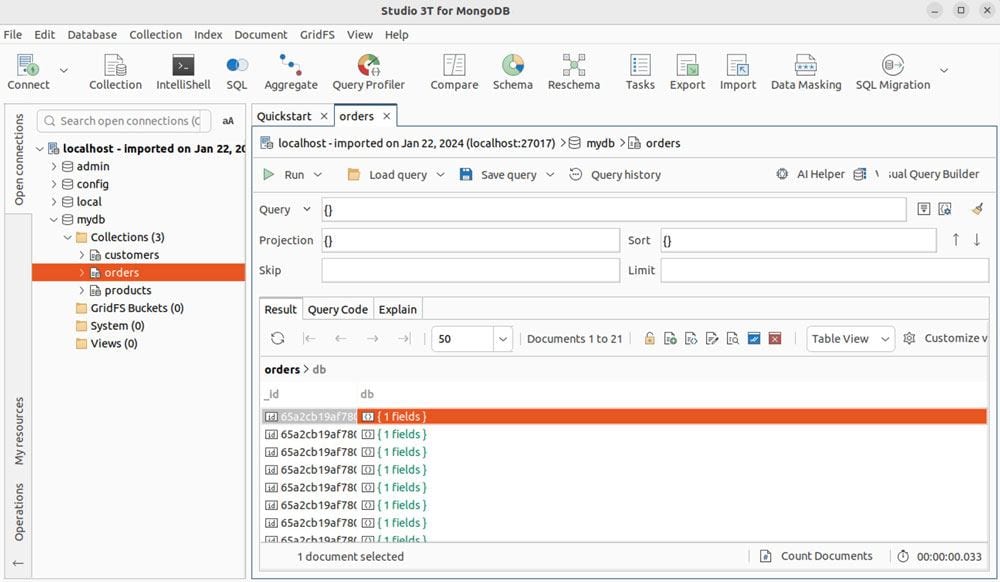Click the query history dropdown icon beside Query field
The height and width of the screenshot is (582, 1000).
[x=923, y=209]
